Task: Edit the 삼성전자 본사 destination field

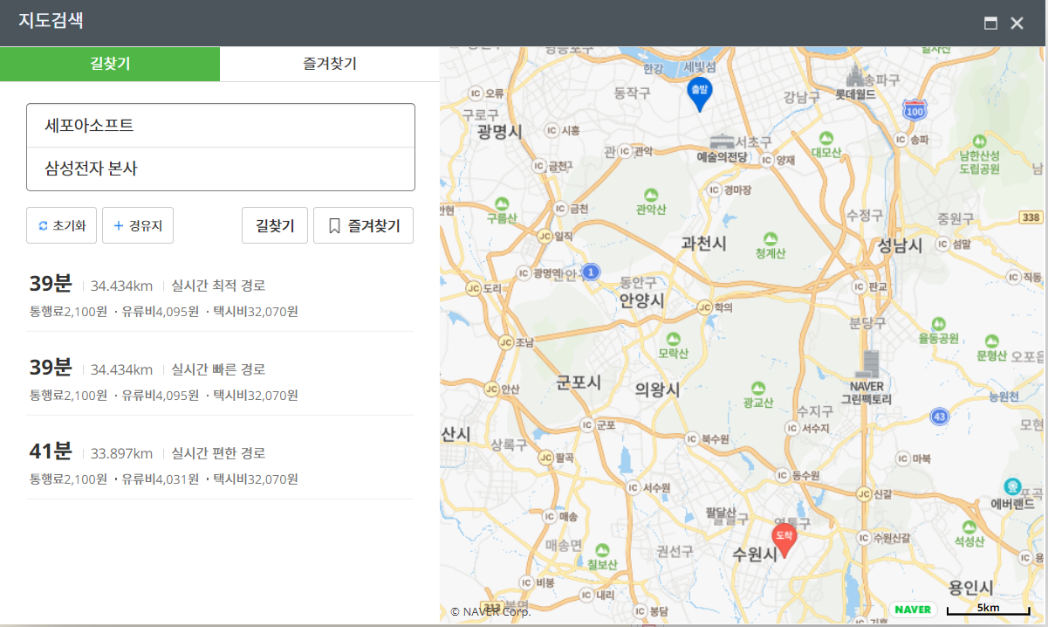Action: coord(221,168)
